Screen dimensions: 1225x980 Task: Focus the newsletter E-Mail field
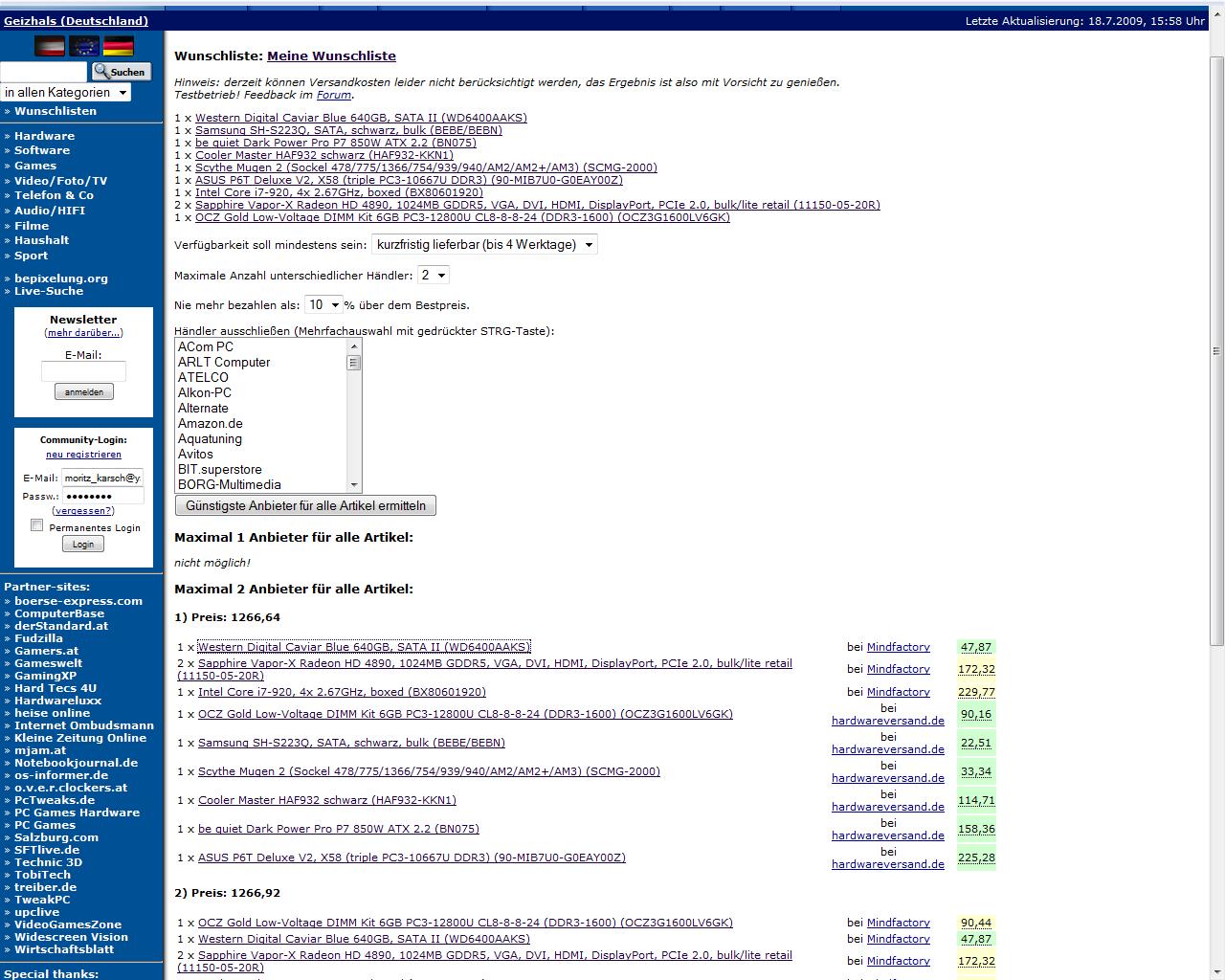point(84,371)
